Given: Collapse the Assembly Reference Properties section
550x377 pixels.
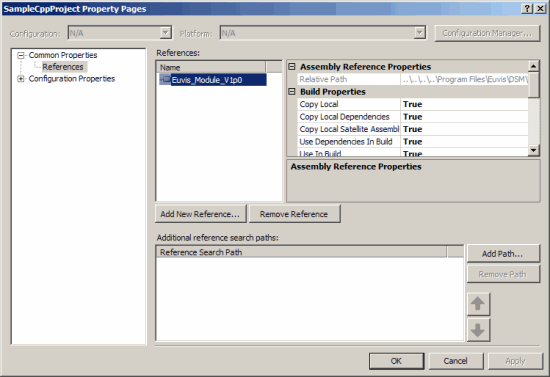Looking at the screenshot, I should point(292,67).
